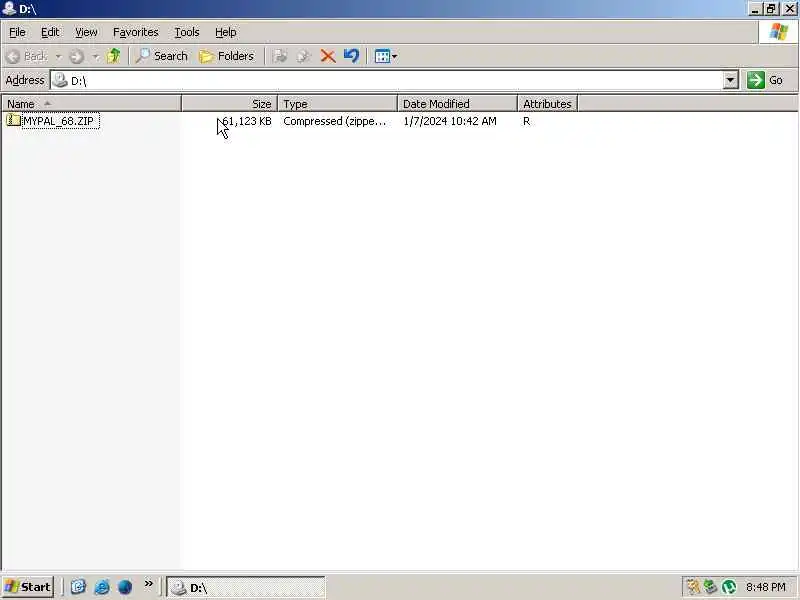Expand the quick launch overflow chevron

click(x=148, y=584)
